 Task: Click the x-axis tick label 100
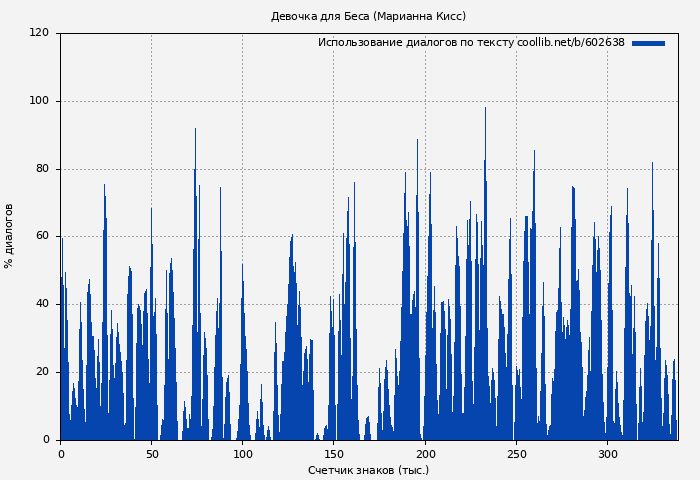[243, 454]
